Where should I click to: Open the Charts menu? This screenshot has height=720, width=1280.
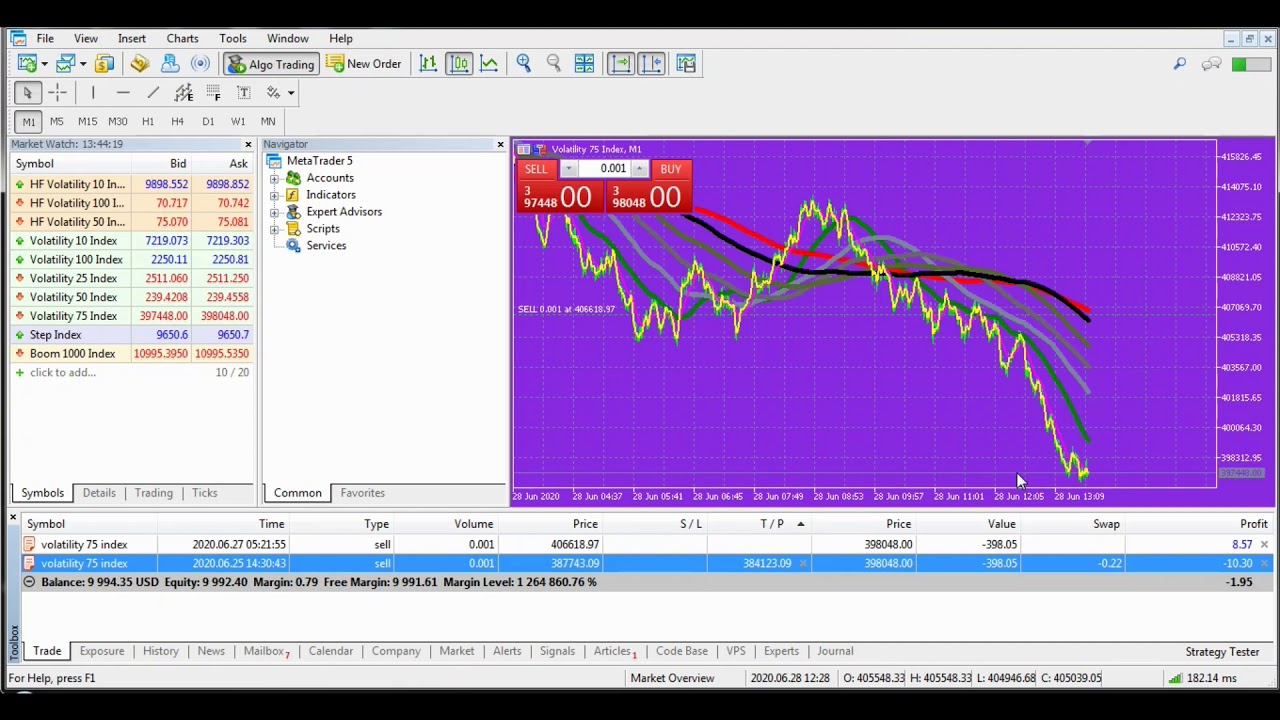182,39
